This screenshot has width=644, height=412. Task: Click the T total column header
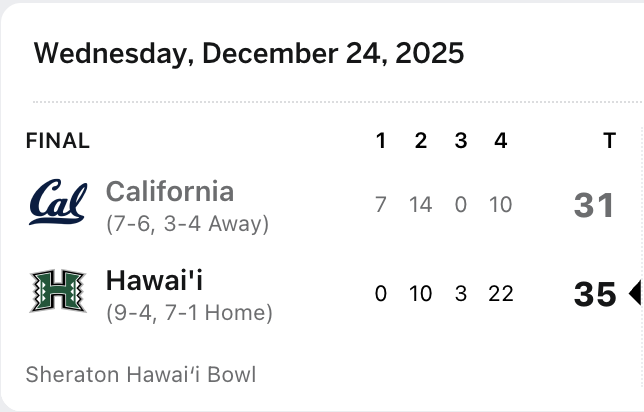[x=609, y=141]
